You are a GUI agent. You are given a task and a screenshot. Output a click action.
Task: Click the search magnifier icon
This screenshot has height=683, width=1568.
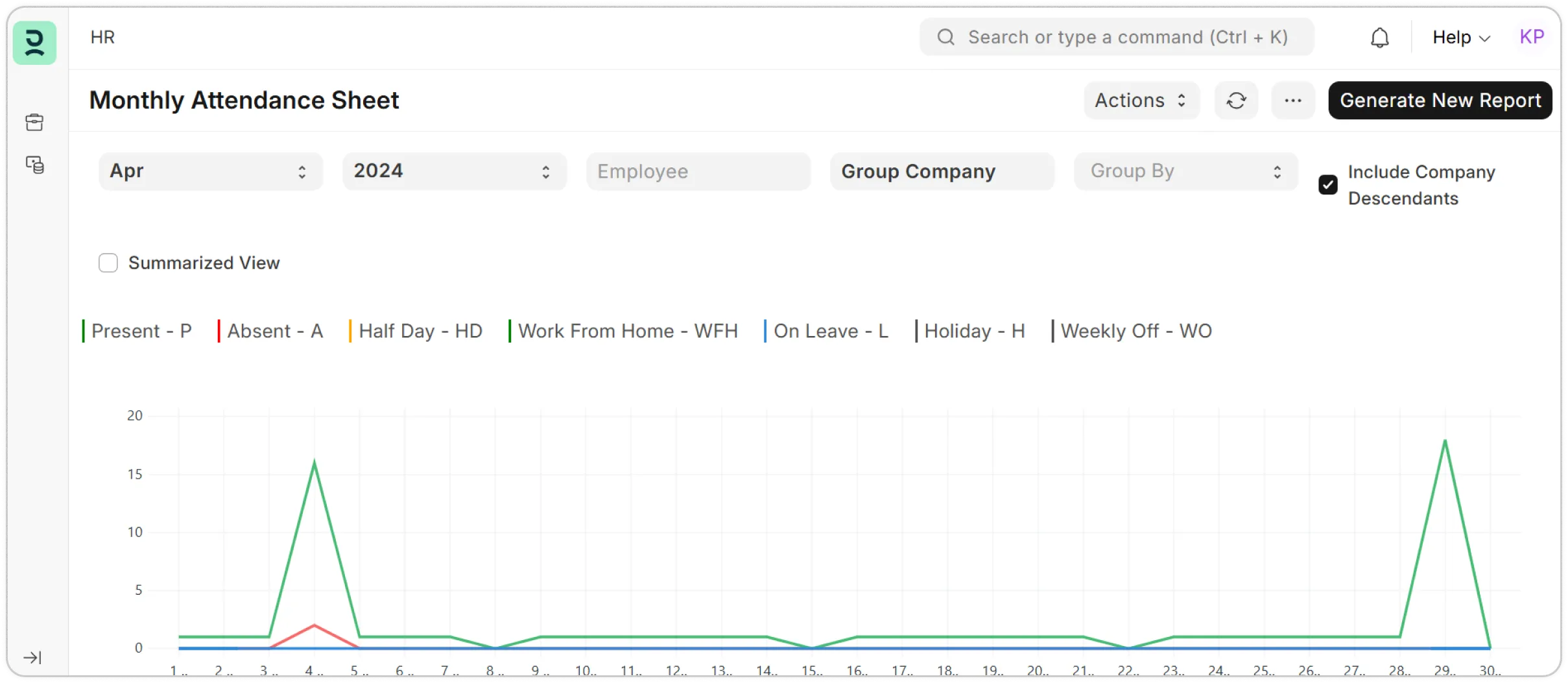(x=945, y=37)
